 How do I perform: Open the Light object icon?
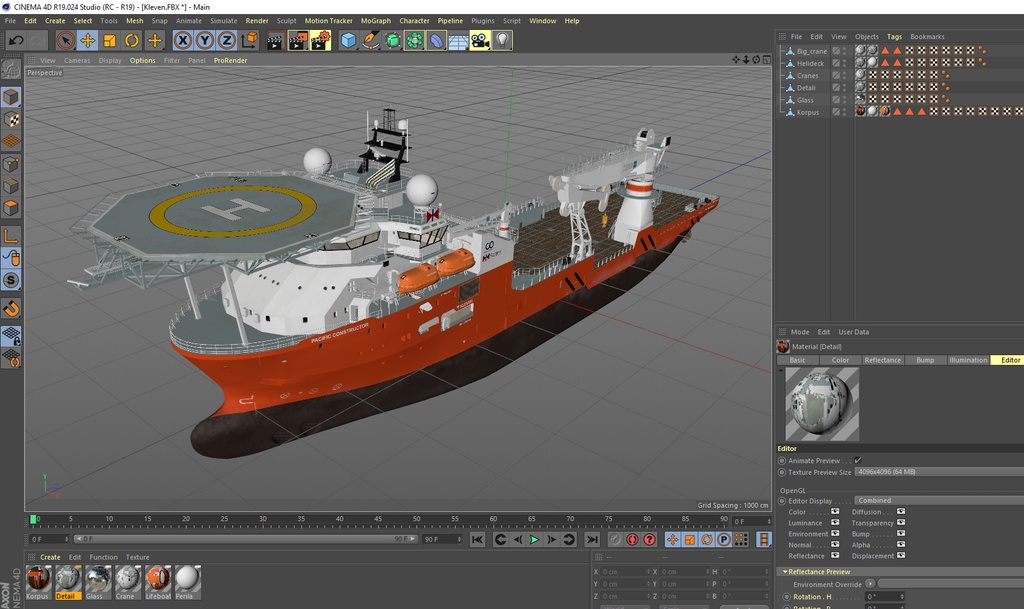[502, 40]
